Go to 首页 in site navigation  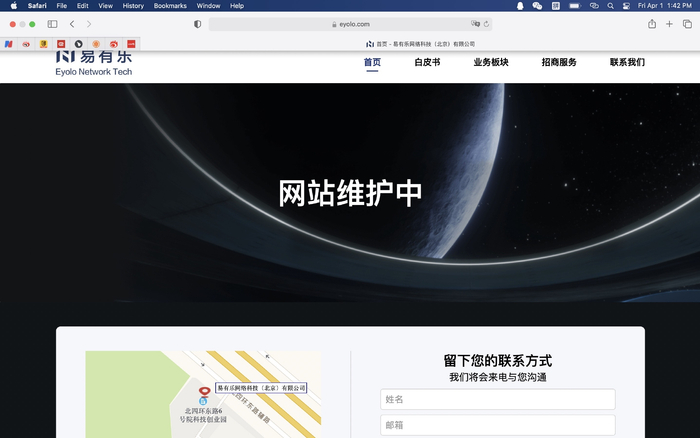372,62
